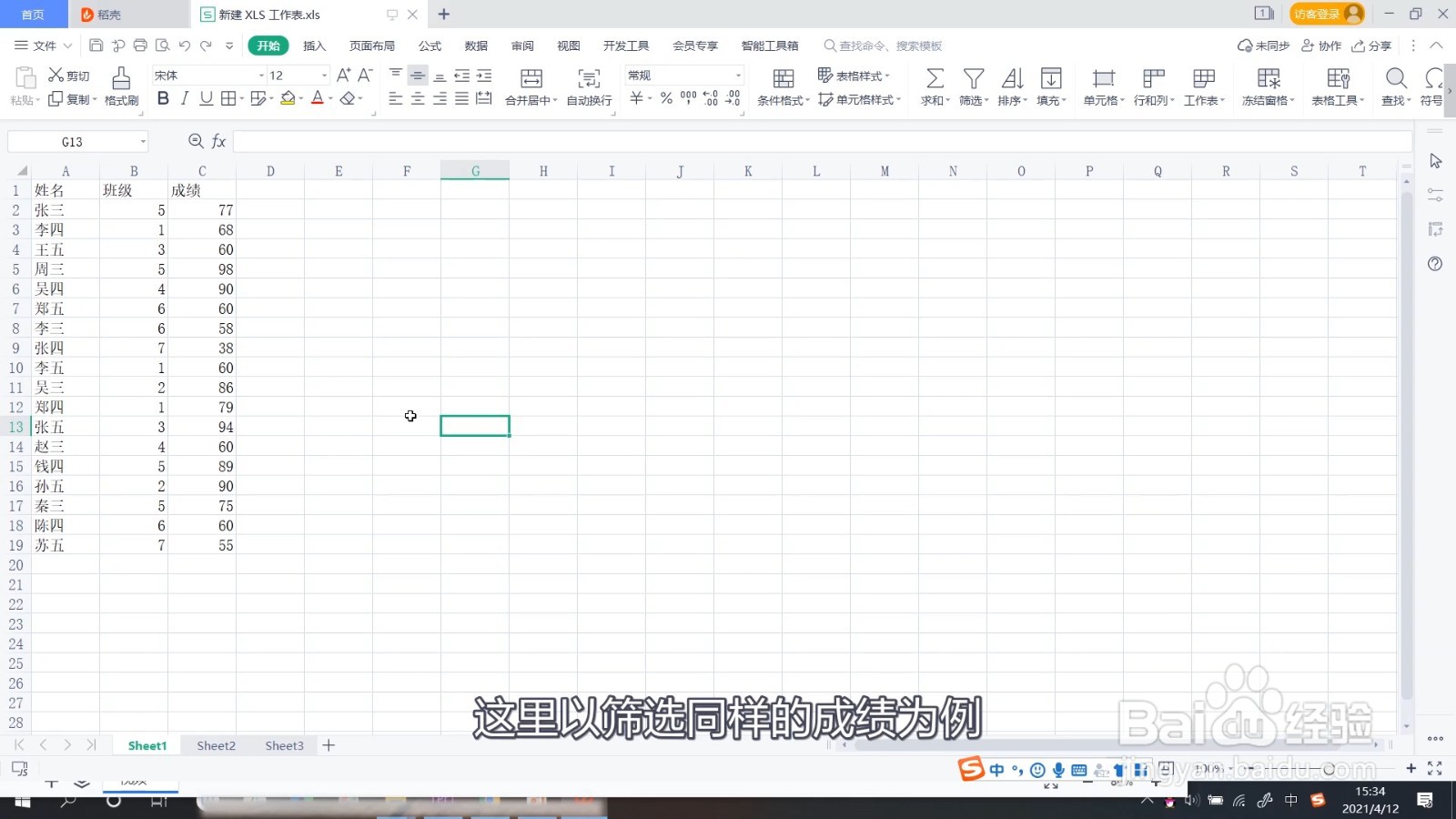Screen dimensions: 1456x819
Task: Toggle align text right button
Action: (x=440, y=98)
